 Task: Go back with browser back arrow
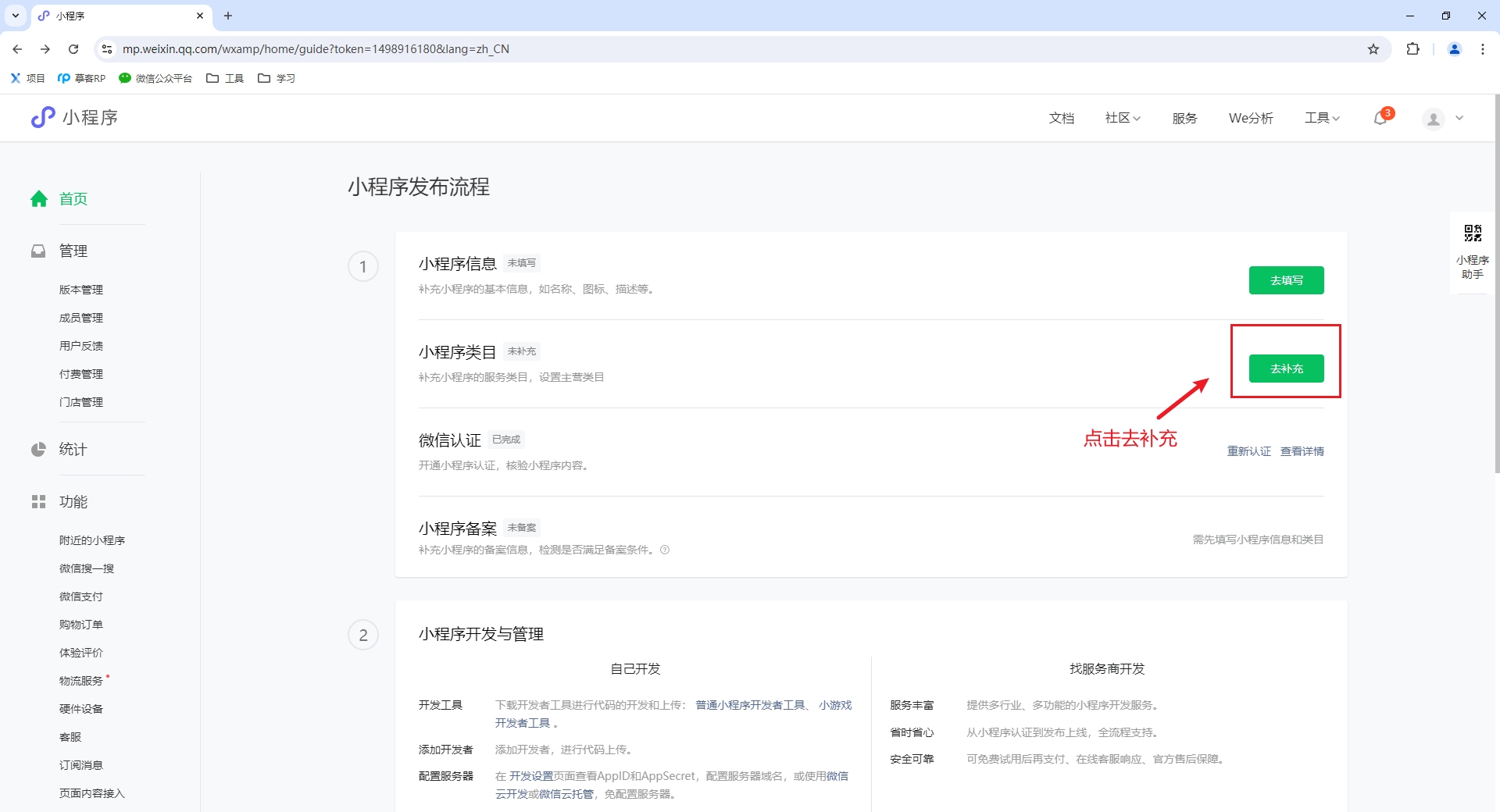[17, 49]
